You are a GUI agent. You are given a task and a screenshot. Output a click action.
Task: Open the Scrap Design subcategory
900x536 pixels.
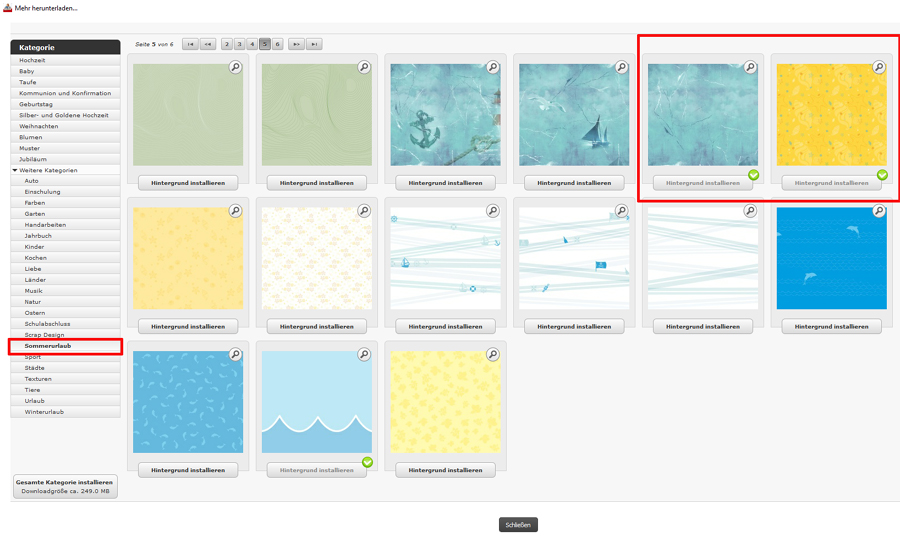tap(65, 335)
